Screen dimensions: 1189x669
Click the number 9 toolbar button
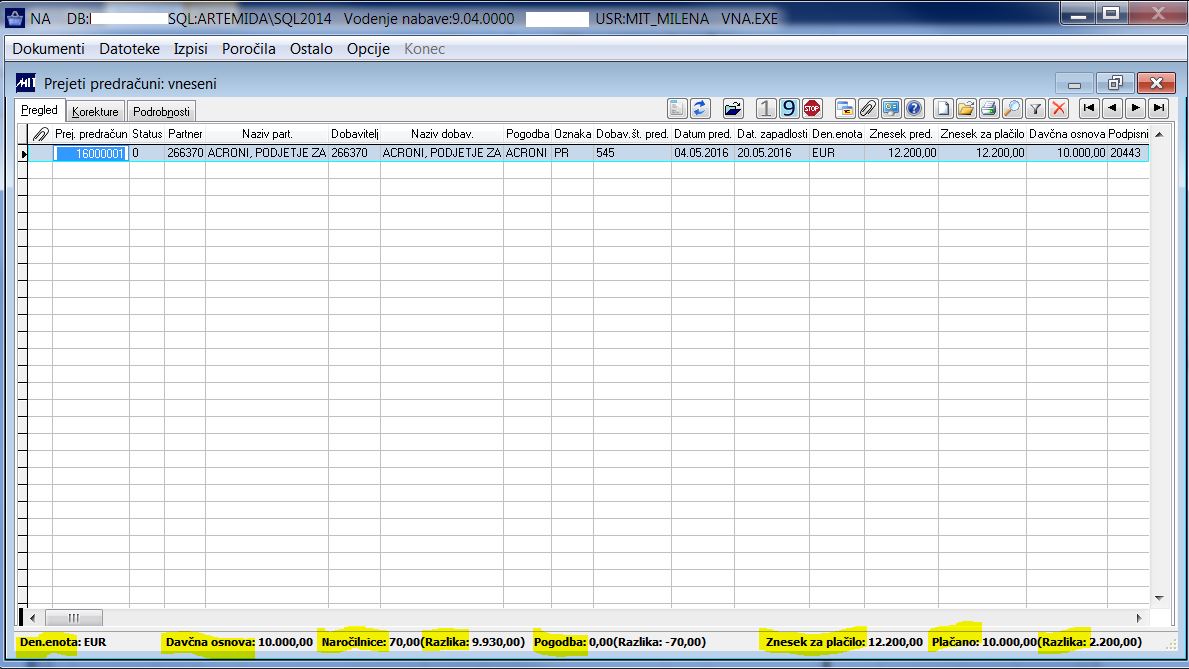[x=789, y=108]
